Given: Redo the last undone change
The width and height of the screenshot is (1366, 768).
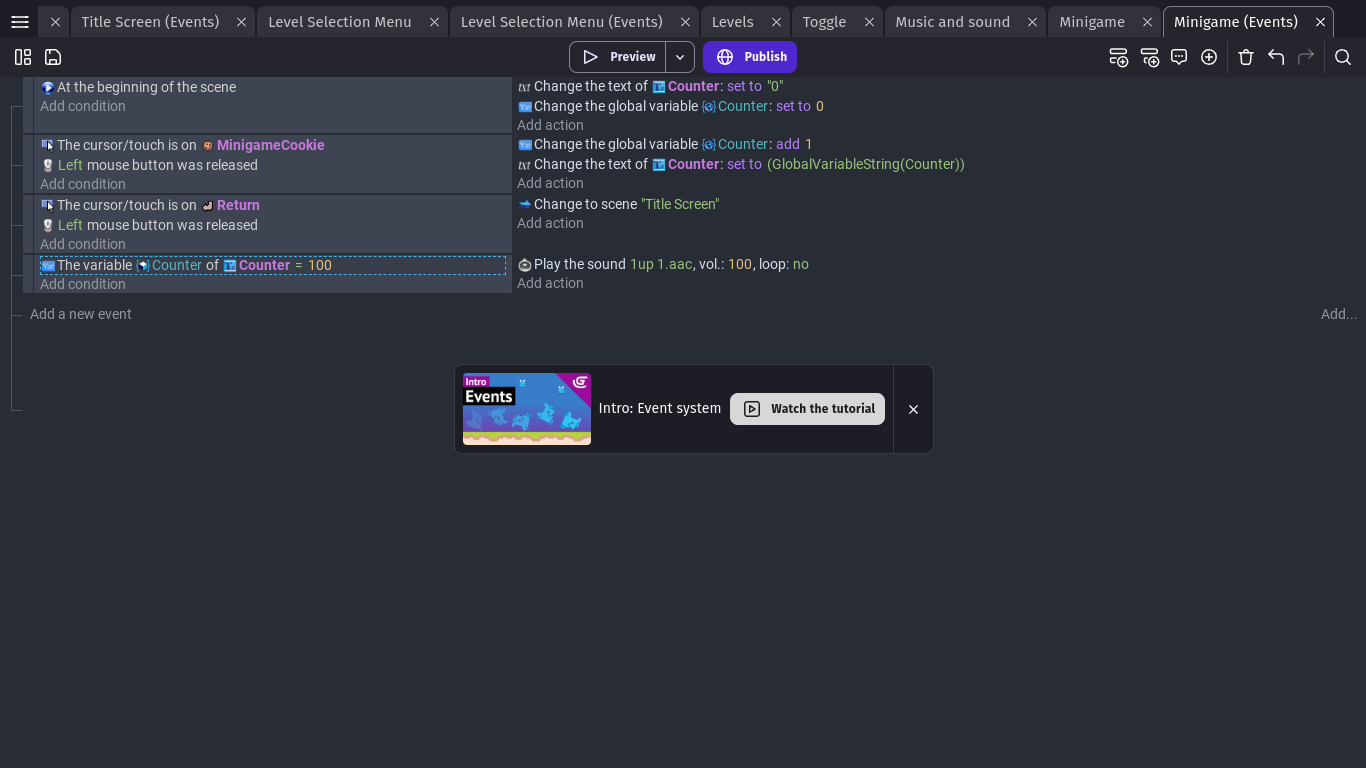Looking at the screenshot, I should pyautogui.click(x=1306, y=57).
